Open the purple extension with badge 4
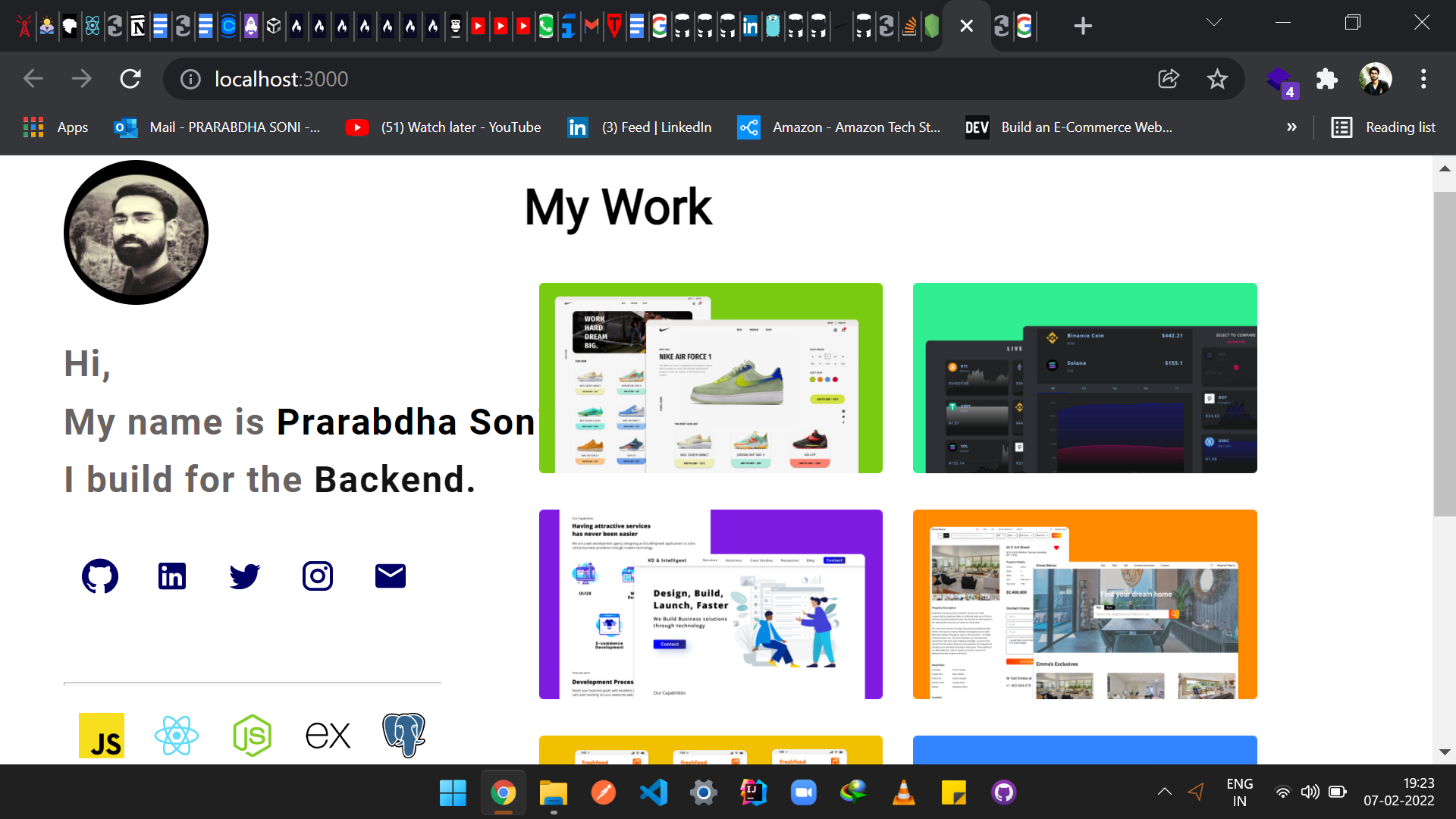The height and width of the screenshot is (819, 1456). point(1282,80)
